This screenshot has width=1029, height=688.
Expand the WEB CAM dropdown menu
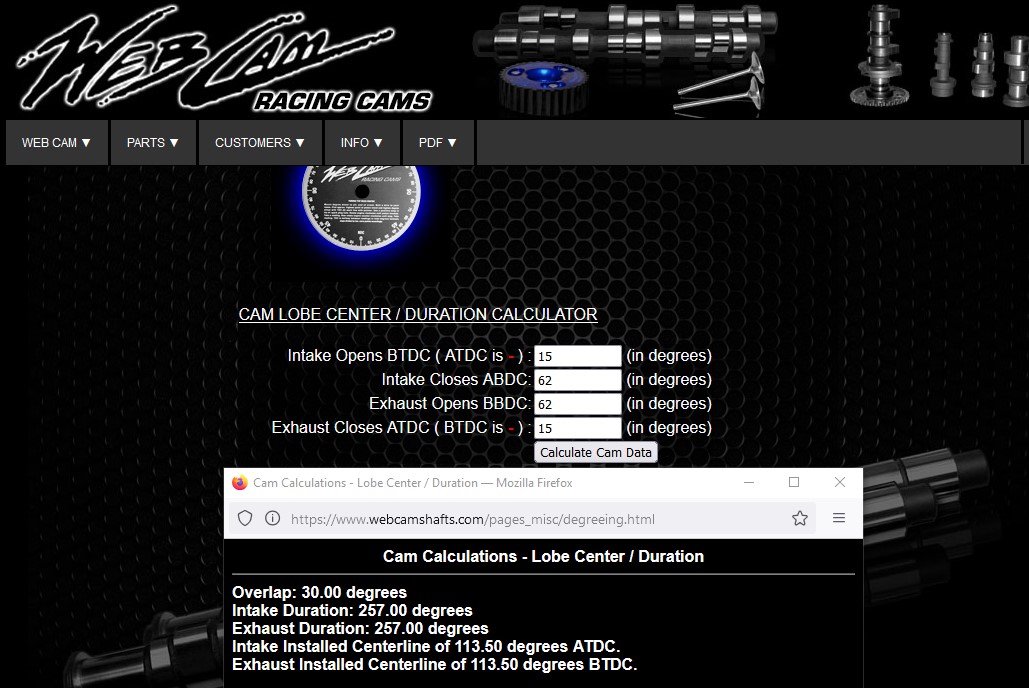pos(57,143)
